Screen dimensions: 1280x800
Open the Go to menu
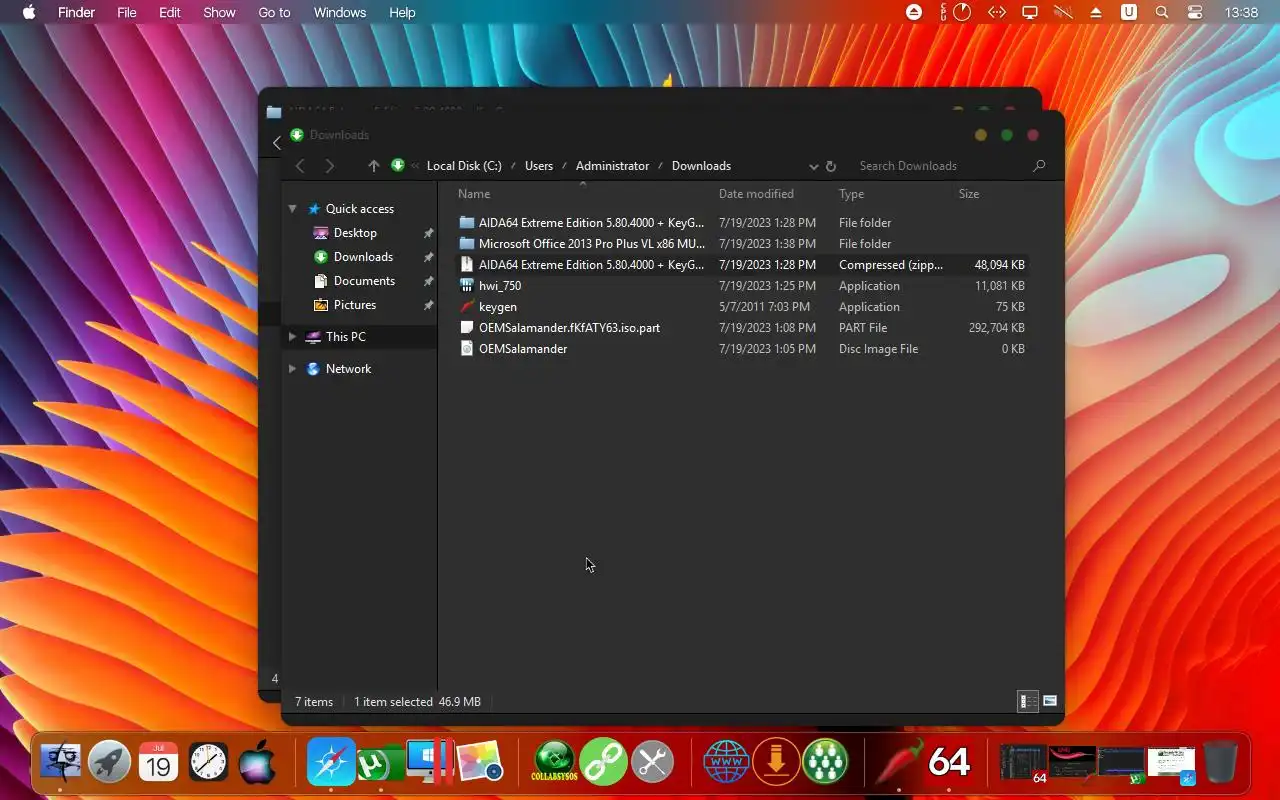(274, 12)
